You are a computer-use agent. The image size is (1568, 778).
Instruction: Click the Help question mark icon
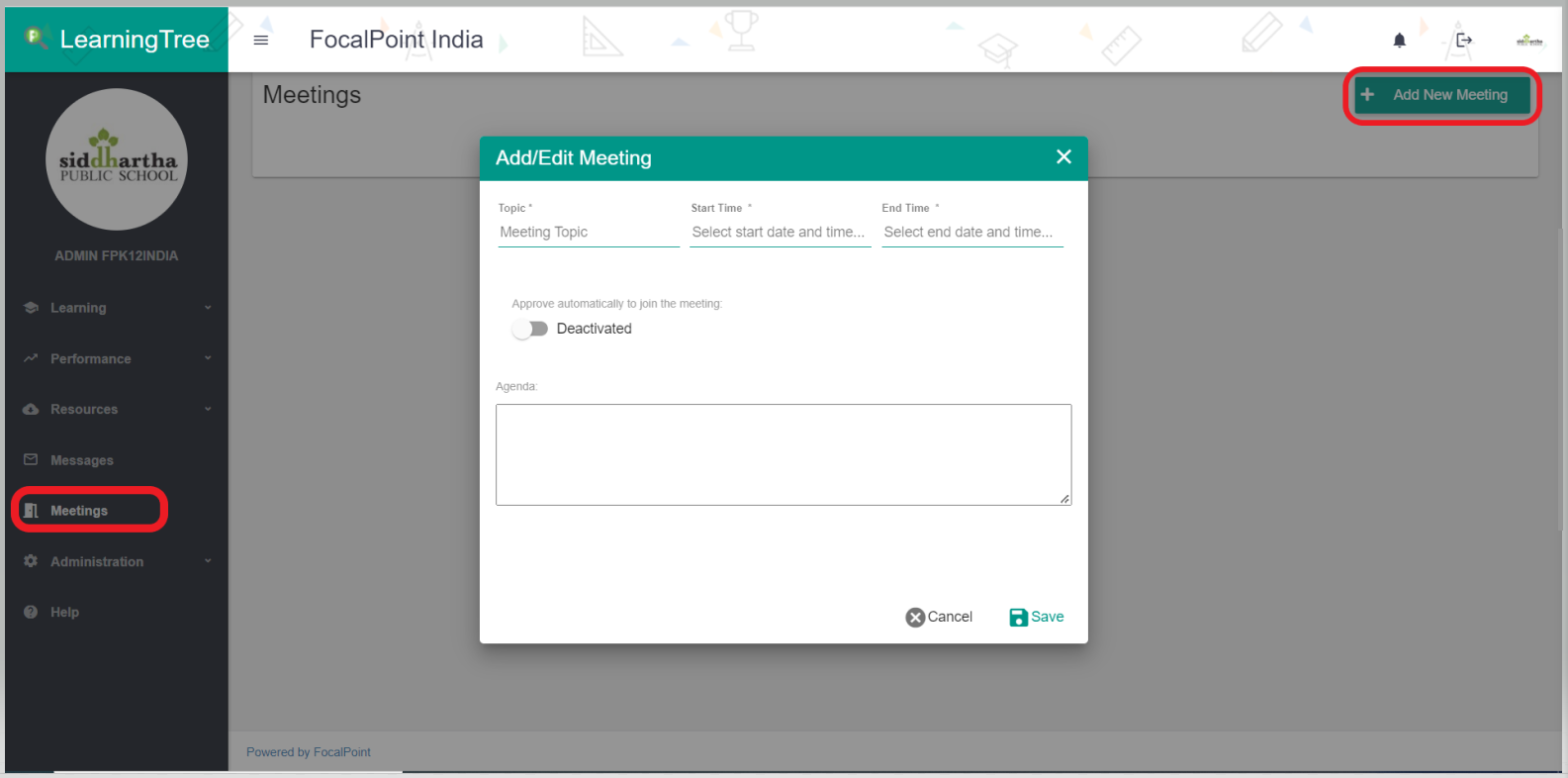pyautogui.click(x=31, y=613)
